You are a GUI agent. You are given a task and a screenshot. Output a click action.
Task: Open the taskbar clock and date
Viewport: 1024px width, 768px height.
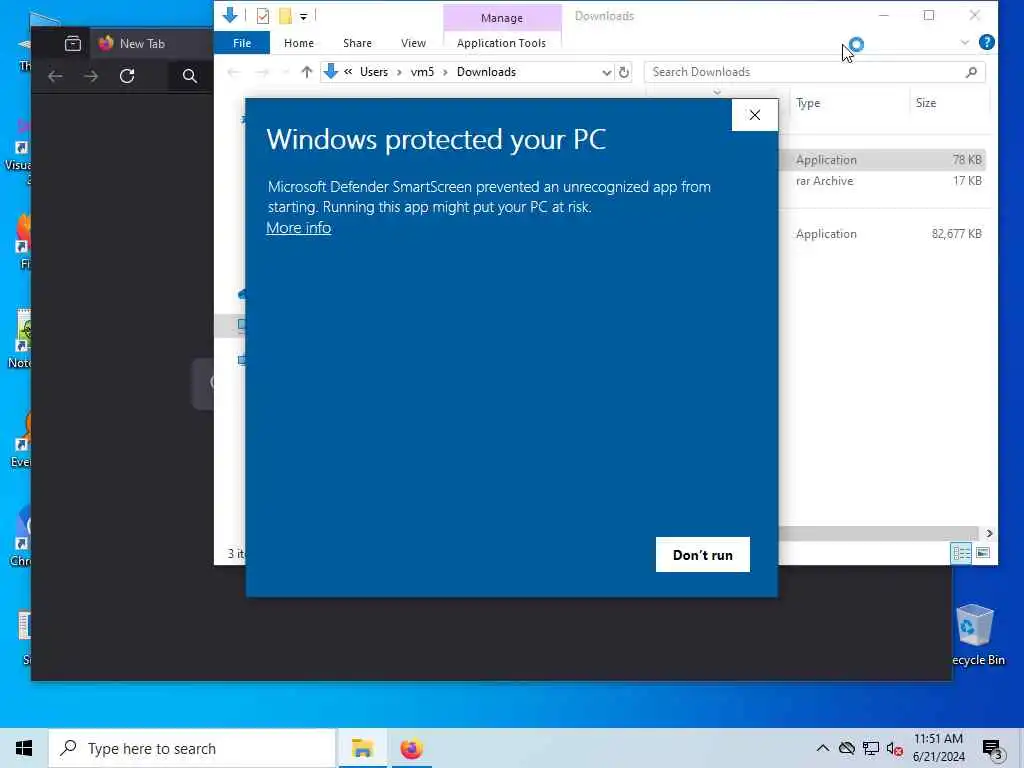point(938,748)
